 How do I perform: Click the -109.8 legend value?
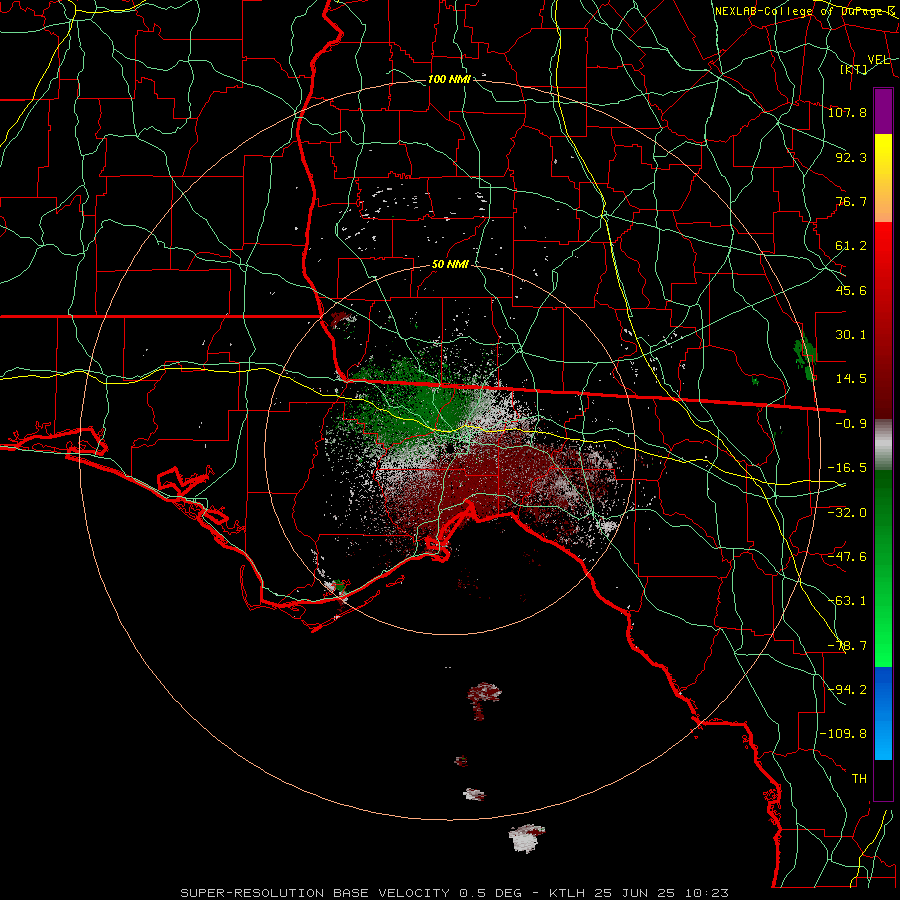(x=843, y=734)
